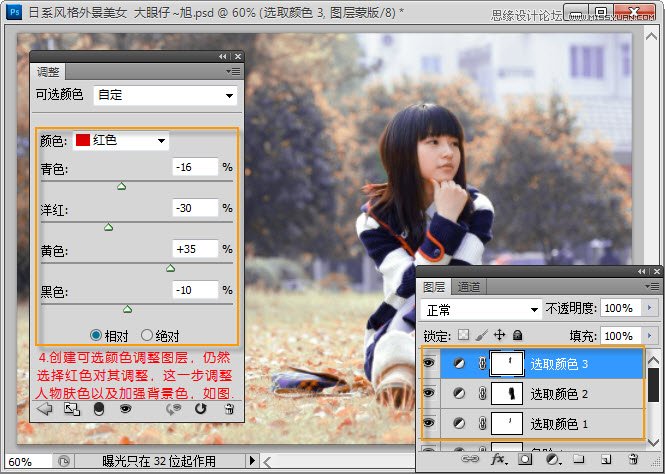This screenshot has width=665, height=474.
Task: Switch to the 图层 tab
Action: (434, 287)
